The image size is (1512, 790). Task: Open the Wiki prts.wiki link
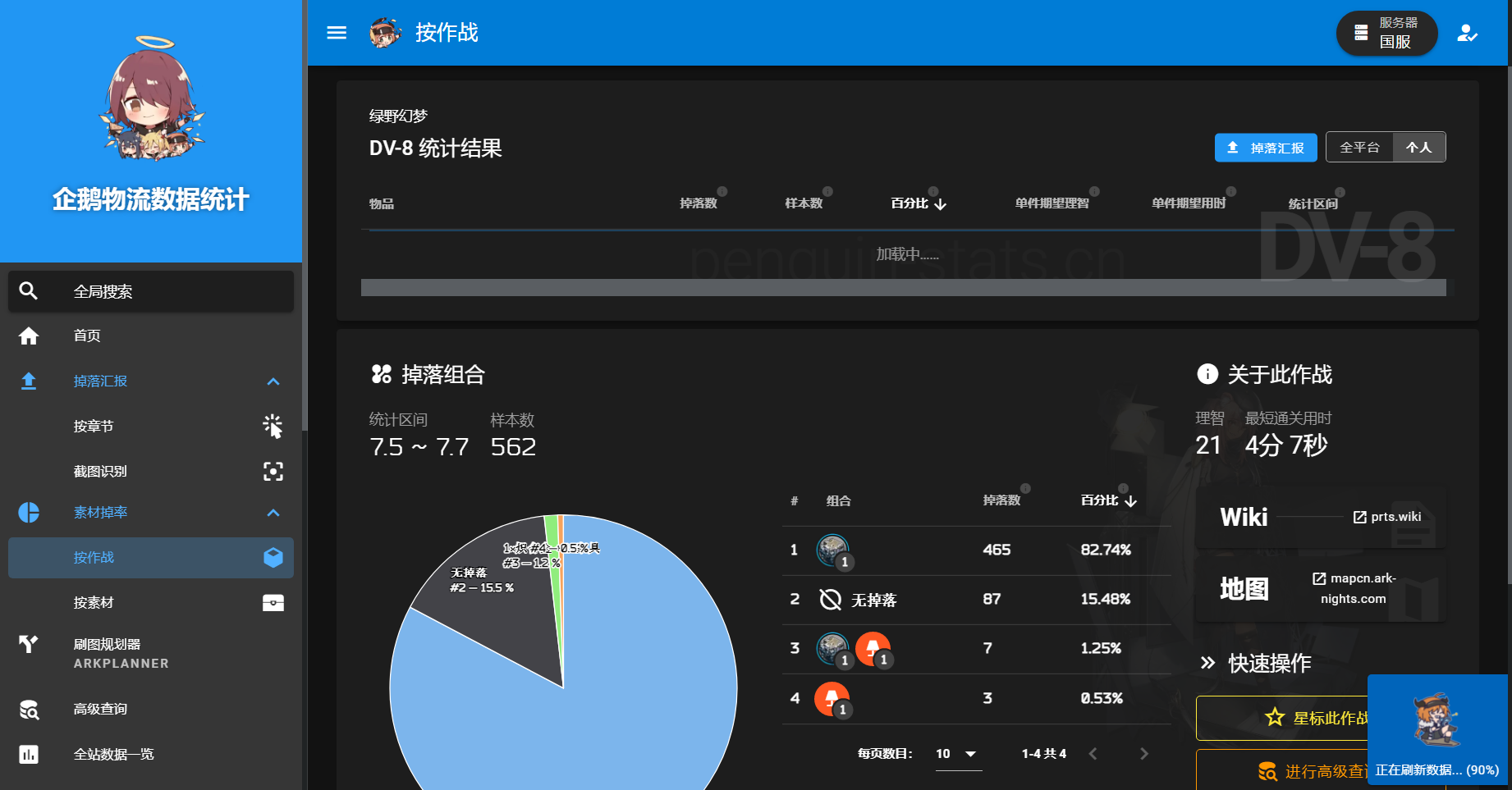(x=1321, y=517)
